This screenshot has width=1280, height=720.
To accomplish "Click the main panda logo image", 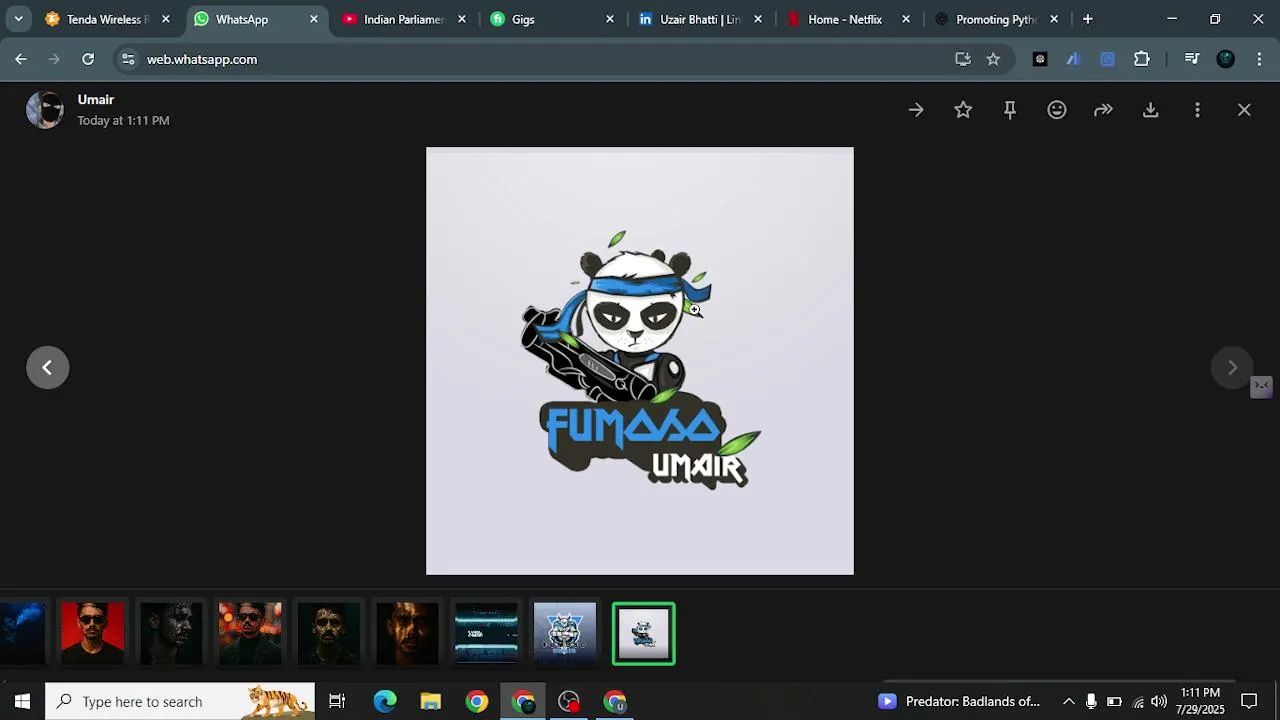I will (640, 361).
